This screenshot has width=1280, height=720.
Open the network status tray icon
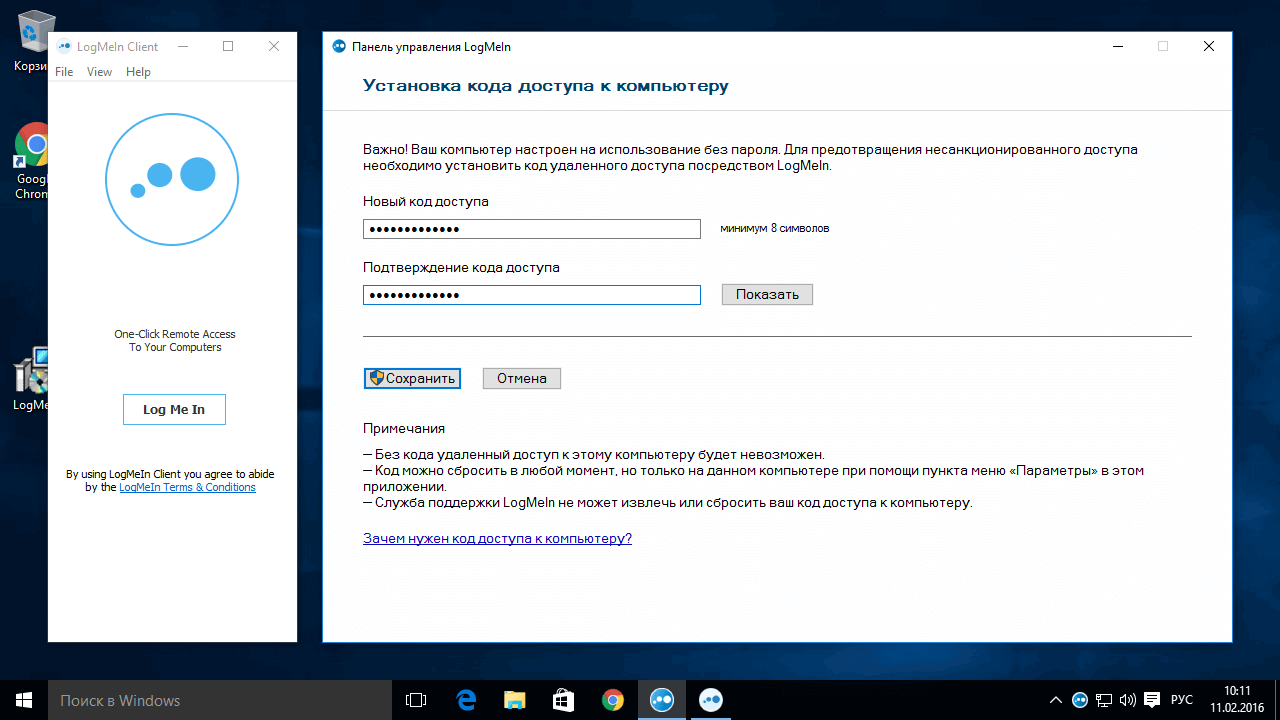(1104, 700)
